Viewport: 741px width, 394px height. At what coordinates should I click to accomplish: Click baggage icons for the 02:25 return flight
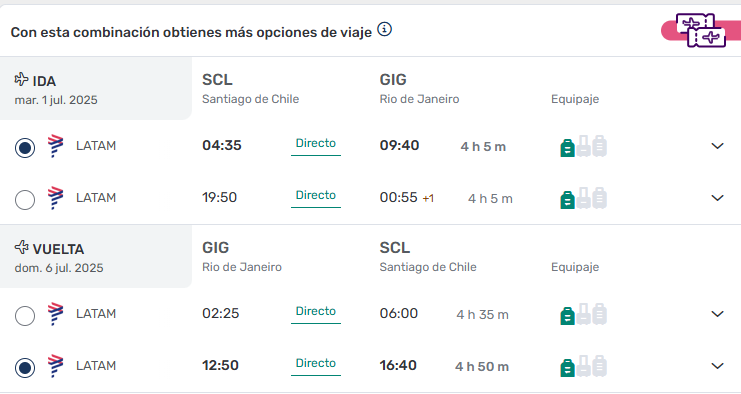(583, 314)
